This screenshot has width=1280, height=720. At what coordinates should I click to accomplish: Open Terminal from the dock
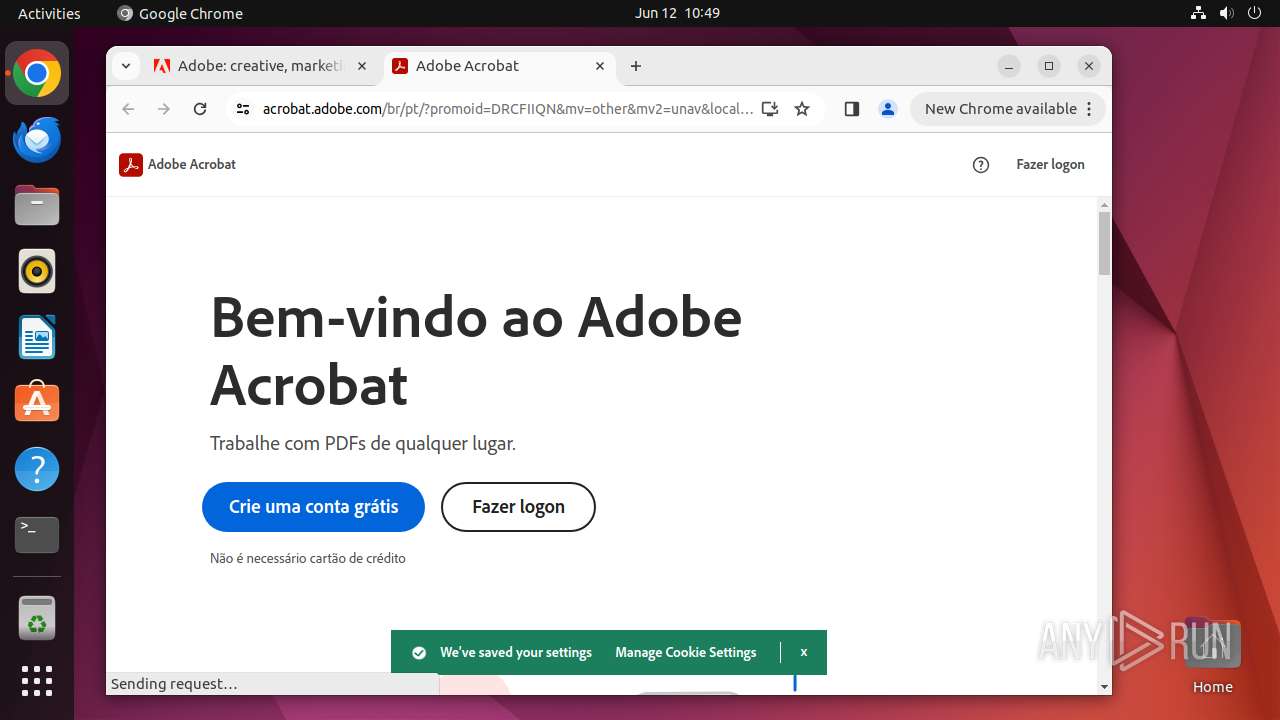(x=37, y=534)
